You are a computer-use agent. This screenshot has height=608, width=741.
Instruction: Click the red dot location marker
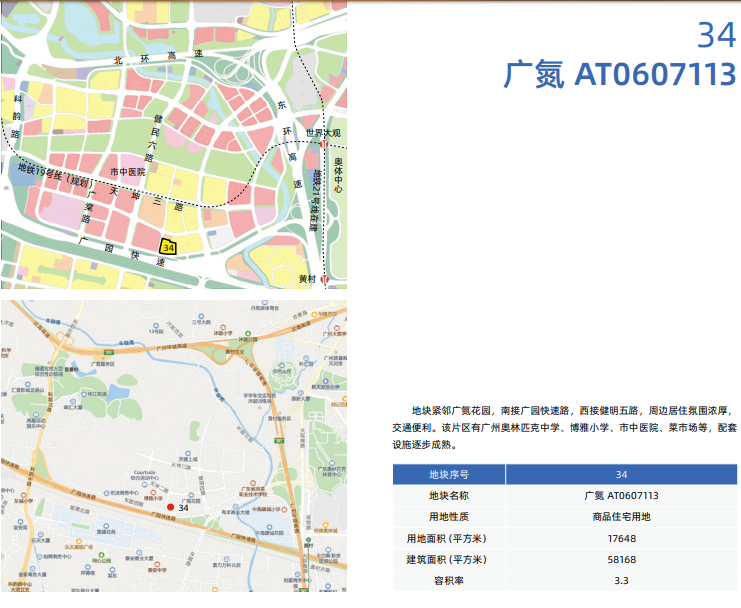point(170,508)
